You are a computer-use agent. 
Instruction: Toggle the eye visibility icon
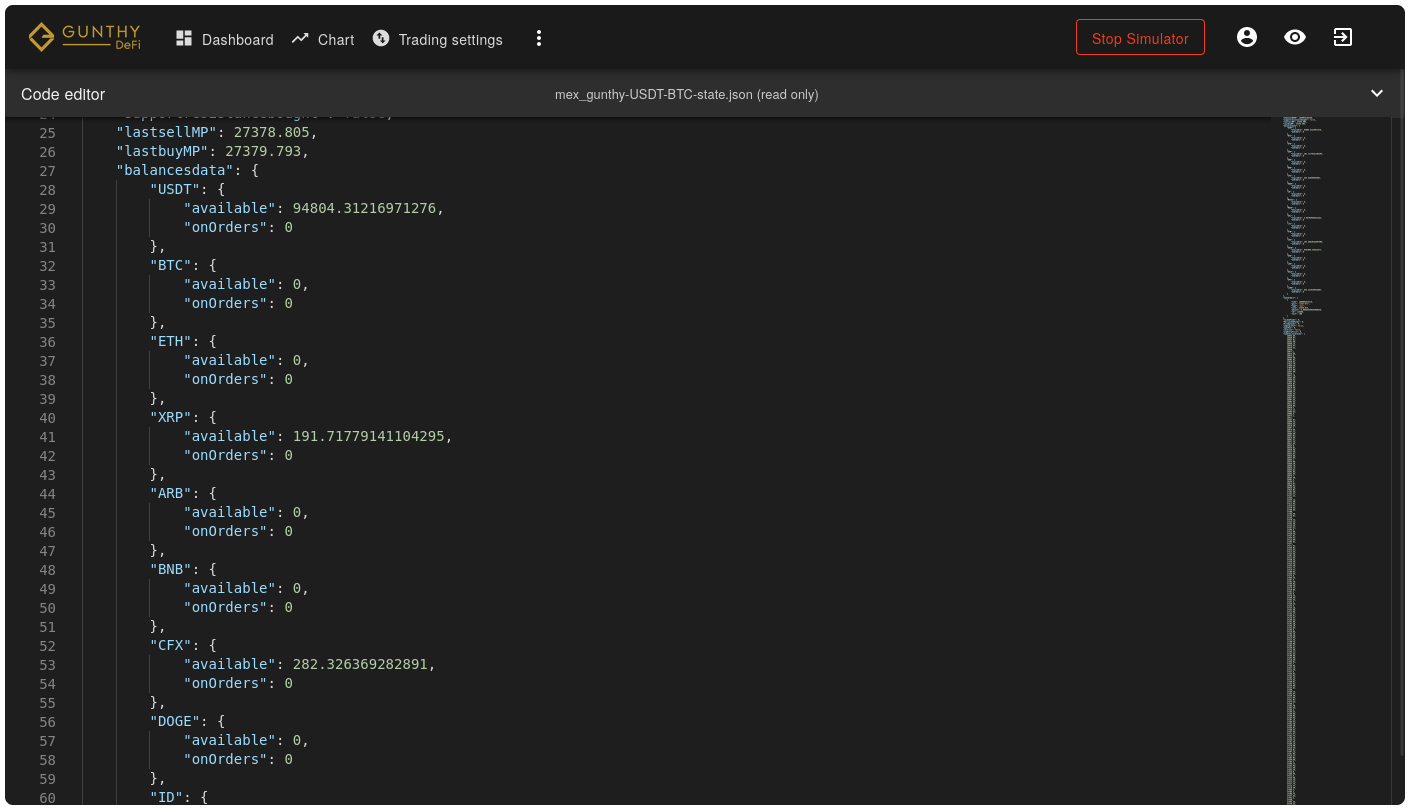tap(1295, 38)
